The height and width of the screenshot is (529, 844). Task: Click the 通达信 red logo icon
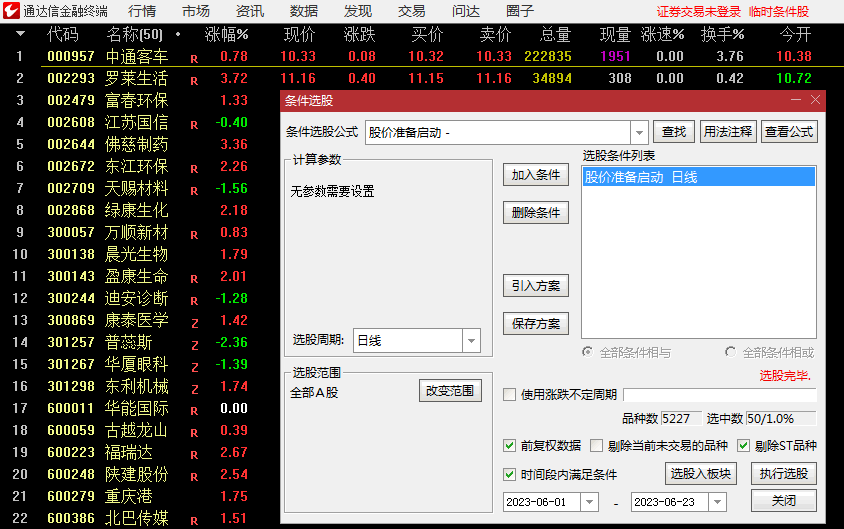pos(11,11)
